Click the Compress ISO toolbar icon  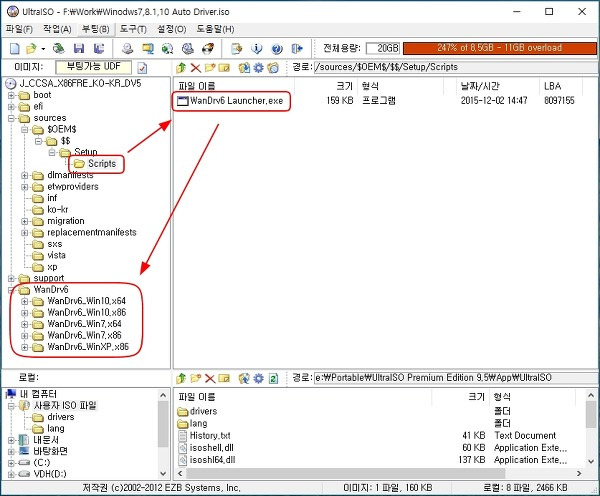coord(148,49)
